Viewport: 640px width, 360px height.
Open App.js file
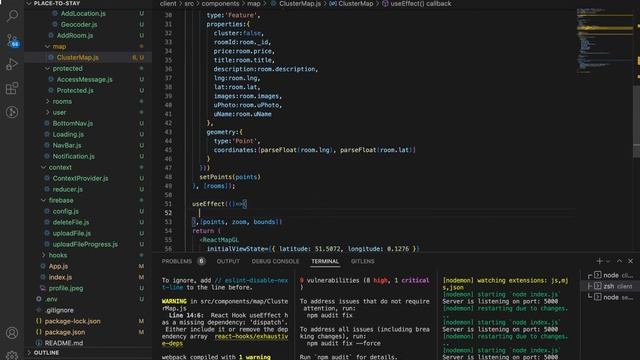pyautogui.click(x=58, y=266)
